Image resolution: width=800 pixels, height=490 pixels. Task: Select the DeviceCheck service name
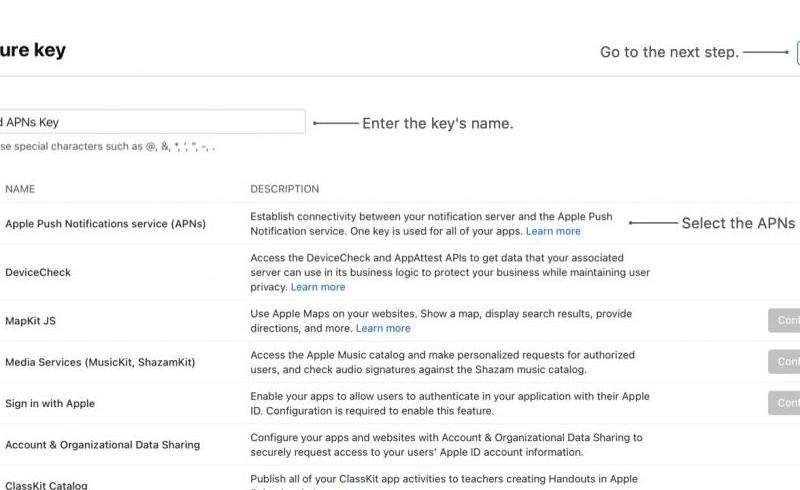[x=38, y=272]
